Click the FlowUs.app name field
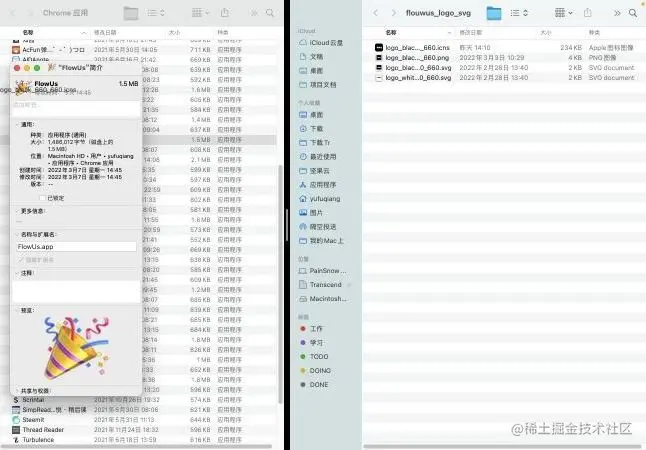This screenshot has width=646, height=450. pyautogui.click(x=77, y=246)
